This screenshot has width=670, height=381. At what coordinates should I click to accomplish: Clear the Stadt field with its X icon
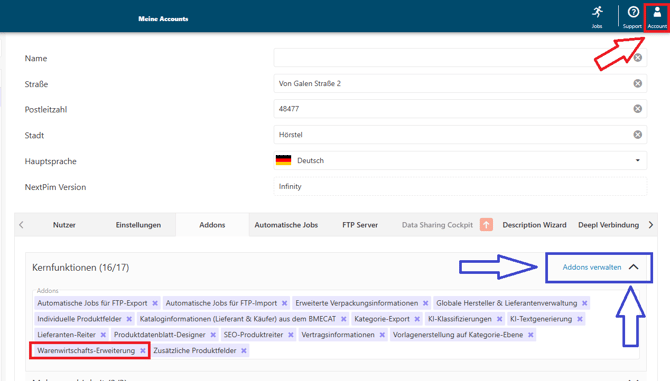point(638,135)
